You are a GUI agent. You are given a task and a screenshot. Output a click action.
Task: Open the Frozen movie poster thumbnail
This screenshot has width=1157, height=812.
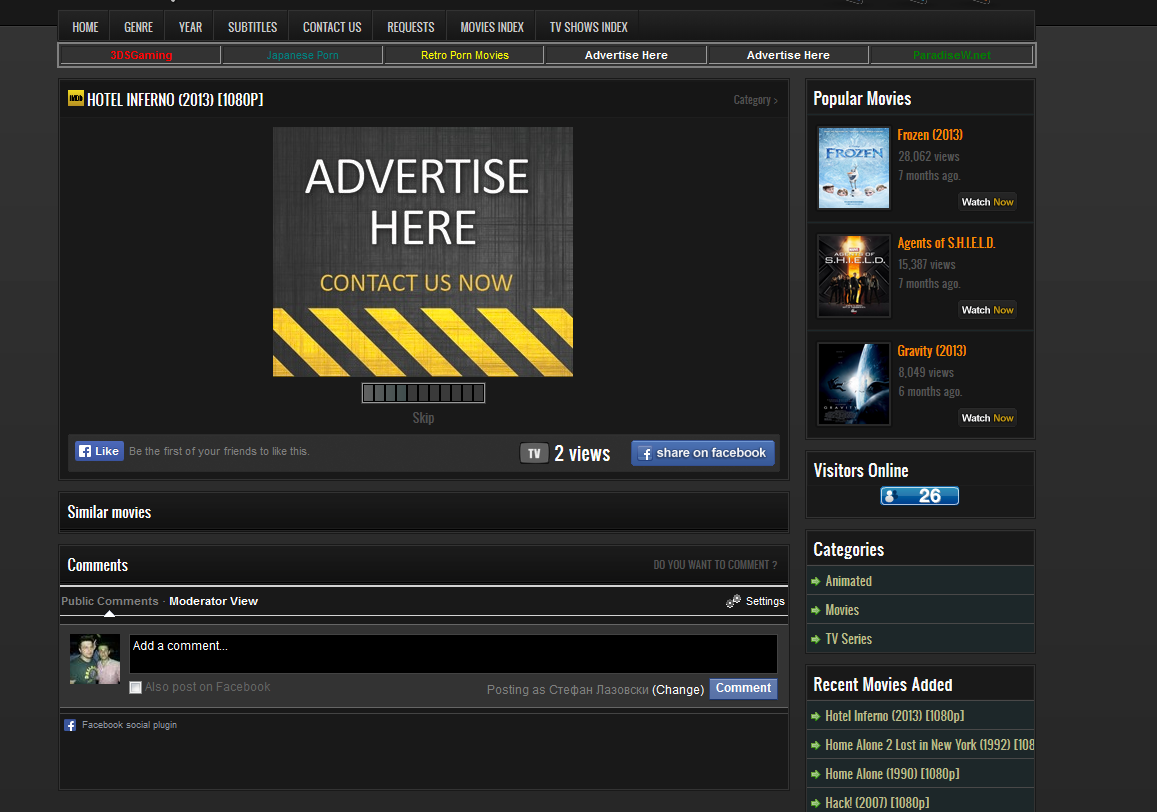854,168
